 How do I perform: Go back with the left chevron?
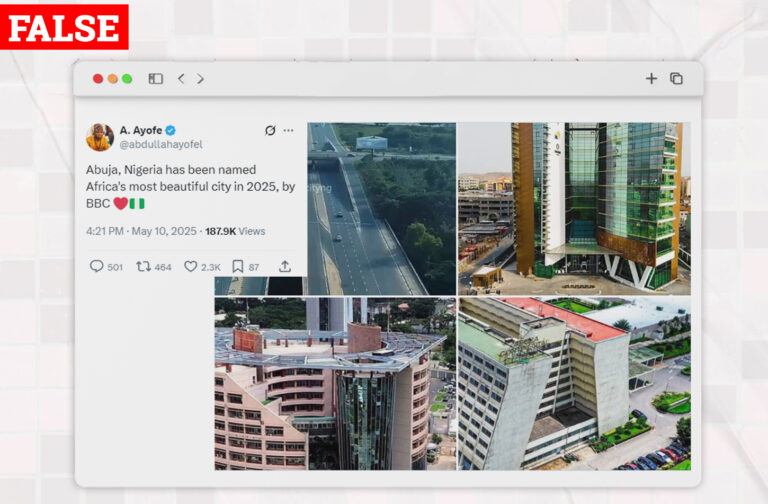pos(181,78)
